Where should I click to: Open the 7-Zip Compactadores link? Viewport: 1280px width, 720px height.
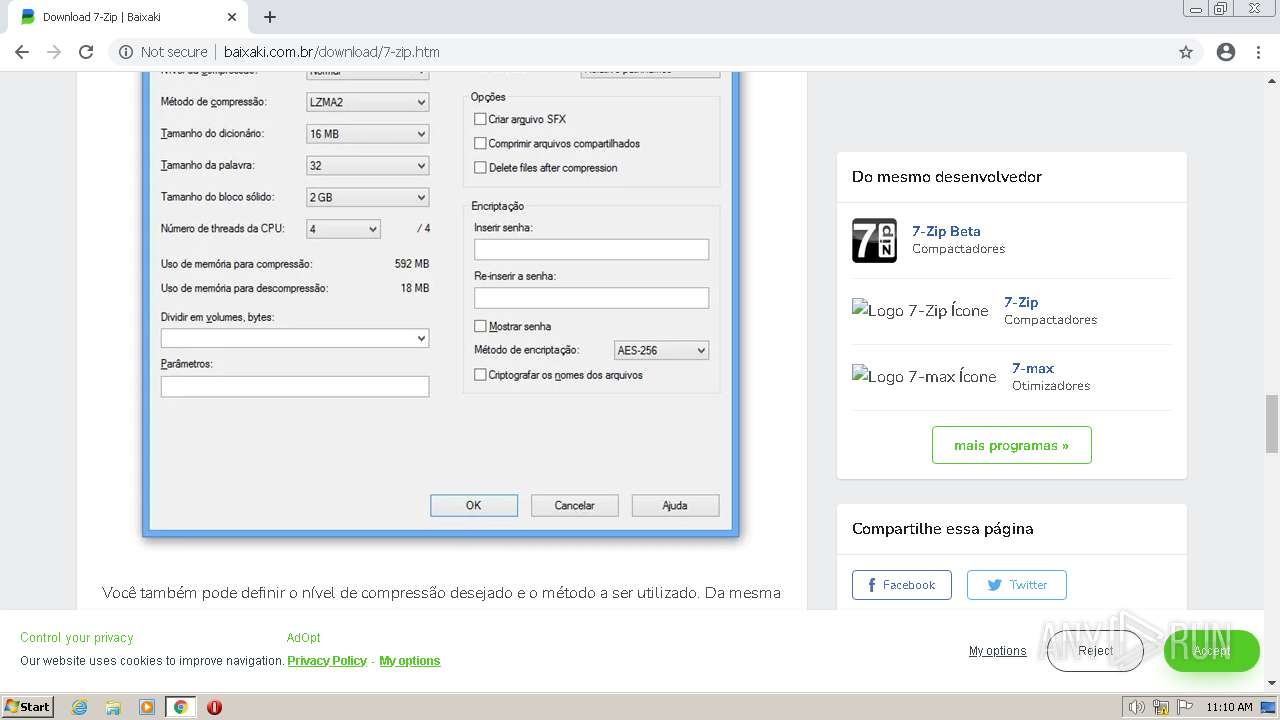1021,302
